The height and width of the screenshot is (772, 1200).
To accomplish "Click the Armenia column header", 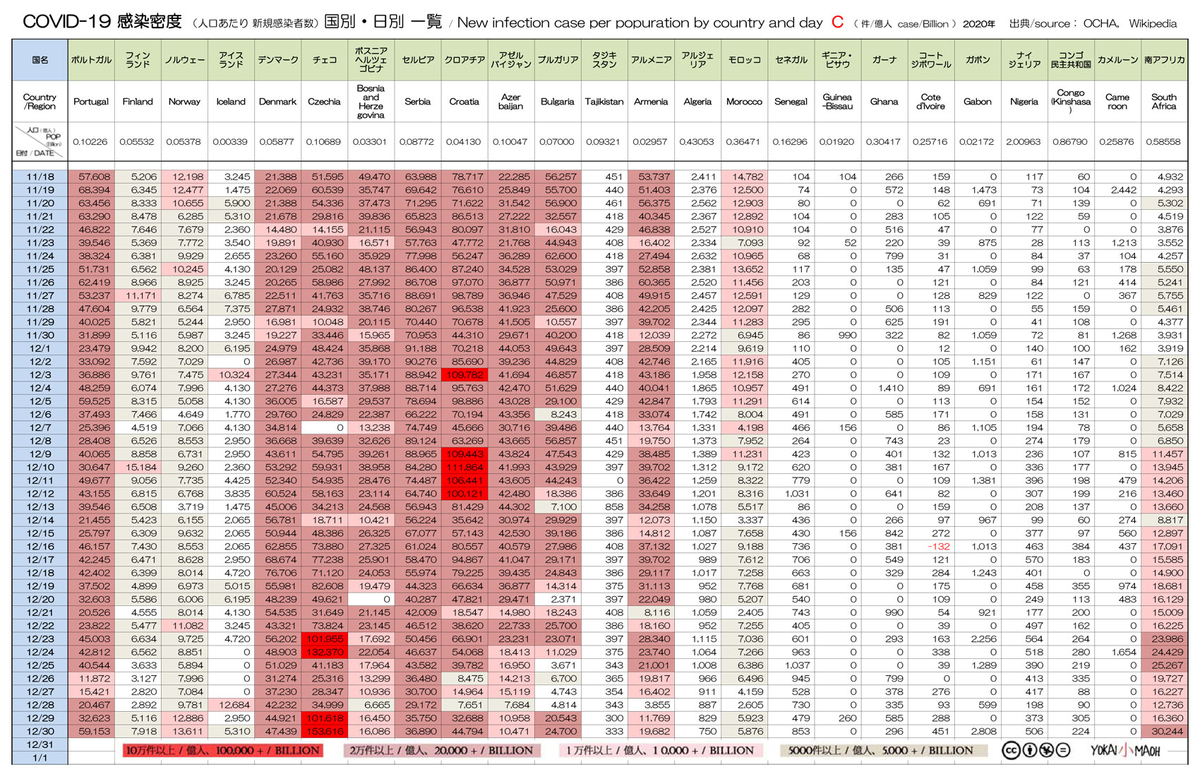I will (651, 102).
